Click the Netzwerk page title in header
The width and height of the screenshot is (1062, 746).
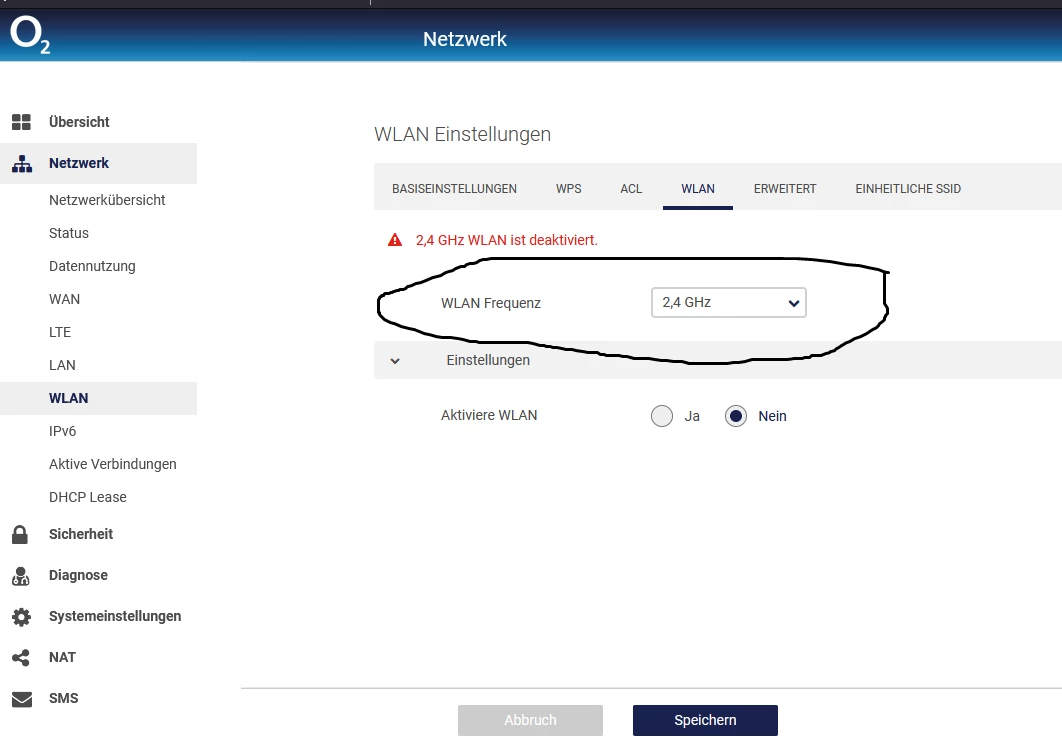pyautogui.click(x=465, y=39)
